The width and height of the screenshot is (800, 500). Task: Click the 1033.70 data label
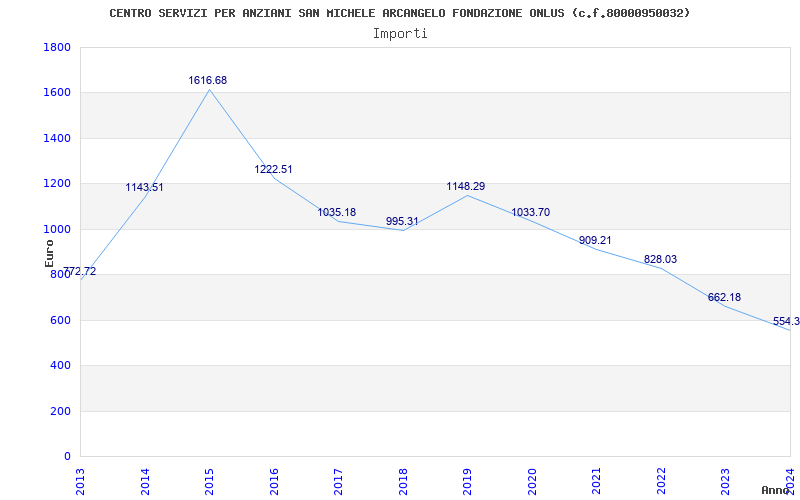(531, 212)
